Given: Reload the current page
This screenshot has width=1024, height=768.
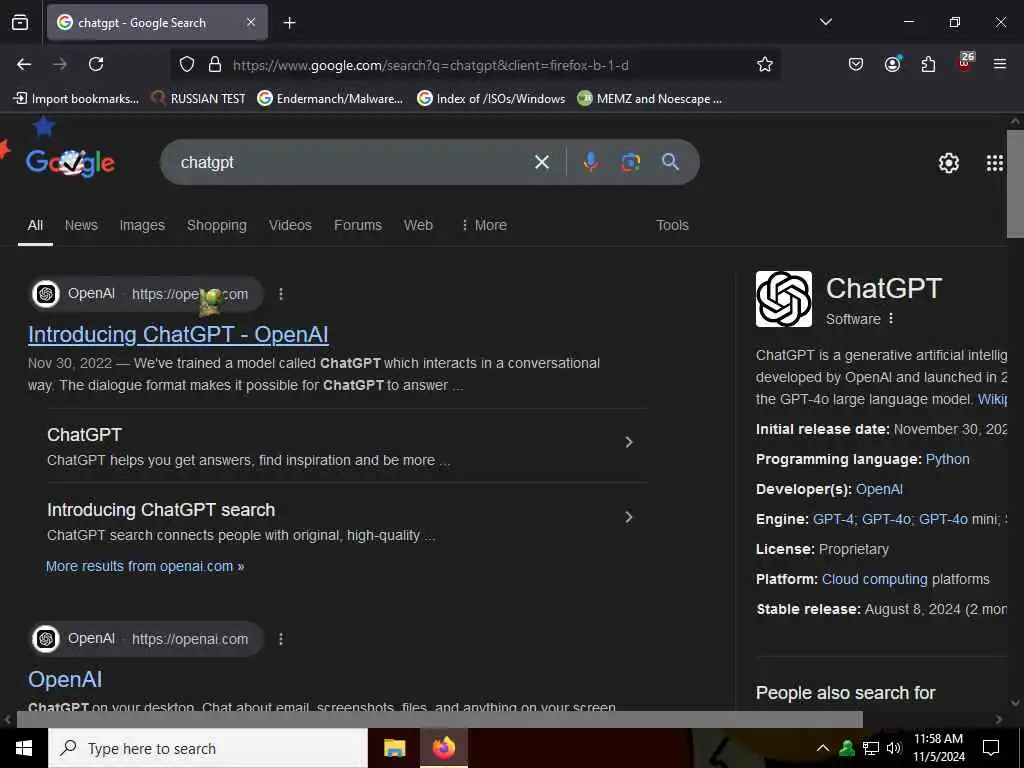Looking at the screenshot, I should point(96,64).
